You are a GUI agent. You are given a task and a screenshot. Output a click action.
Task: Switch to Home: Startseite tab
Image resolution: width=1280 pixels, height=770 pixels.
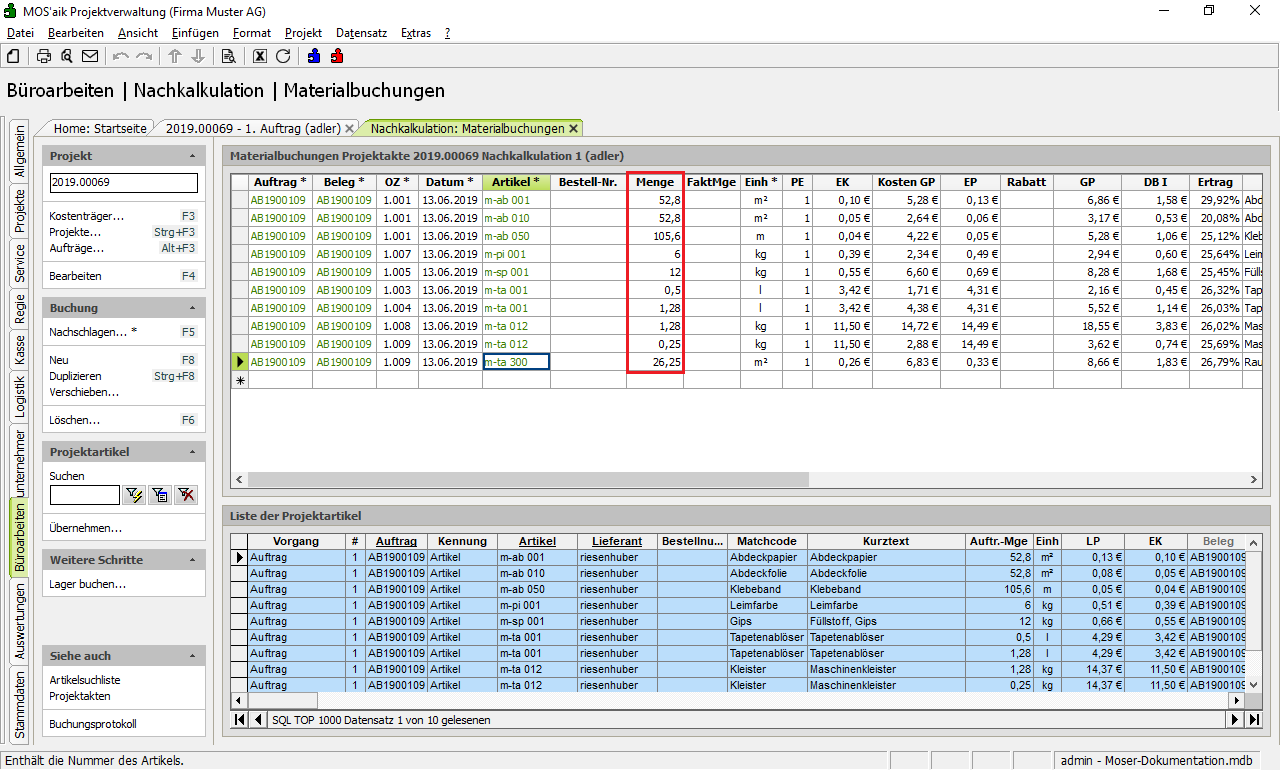point(100,128)
